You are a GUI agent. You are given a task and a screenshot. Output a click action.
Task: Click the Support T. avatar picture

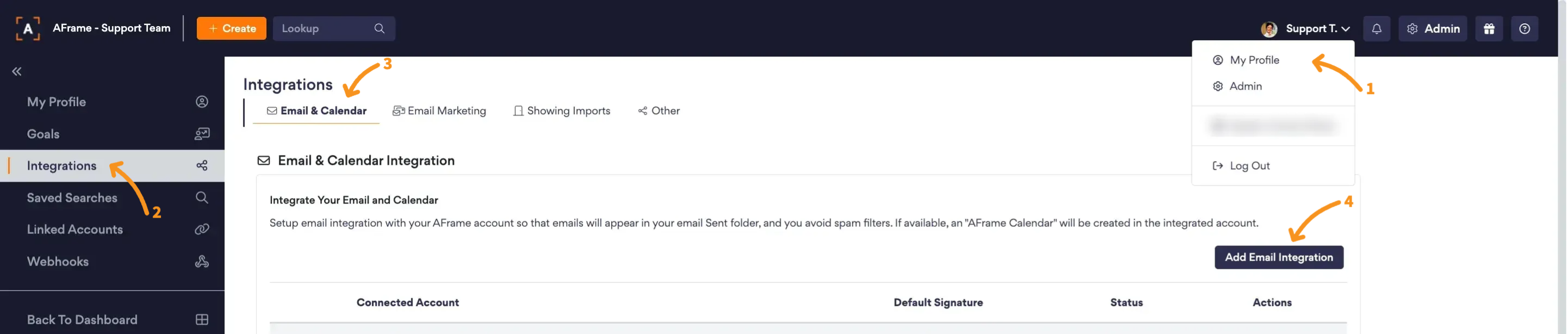pyautogui.click(x=1269, y=29)
